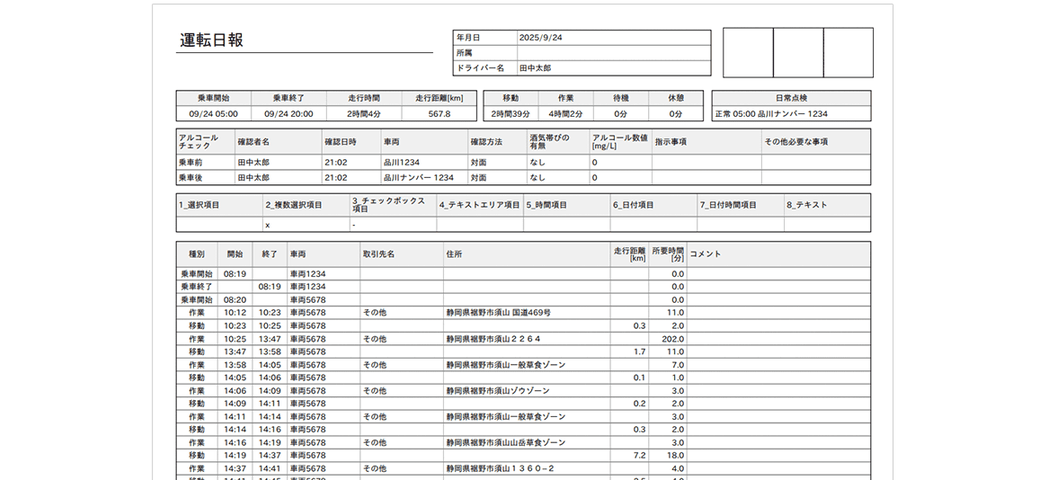The image size is (1040, 480).
Task: Click 正常 05:00 品川ナンバー 1234 inspection value
Action: [771, 113]
